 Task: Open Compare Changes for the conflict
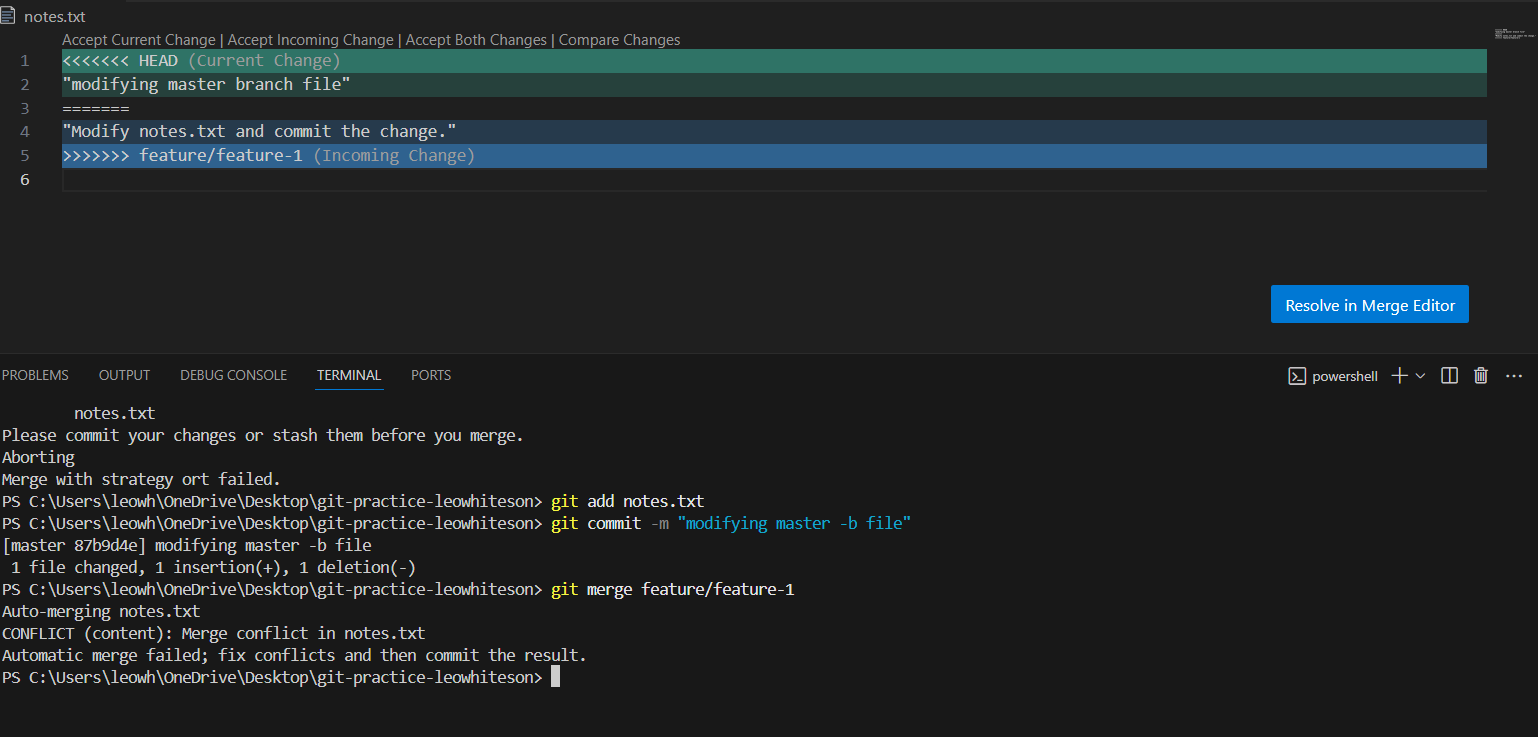point(619,40)
